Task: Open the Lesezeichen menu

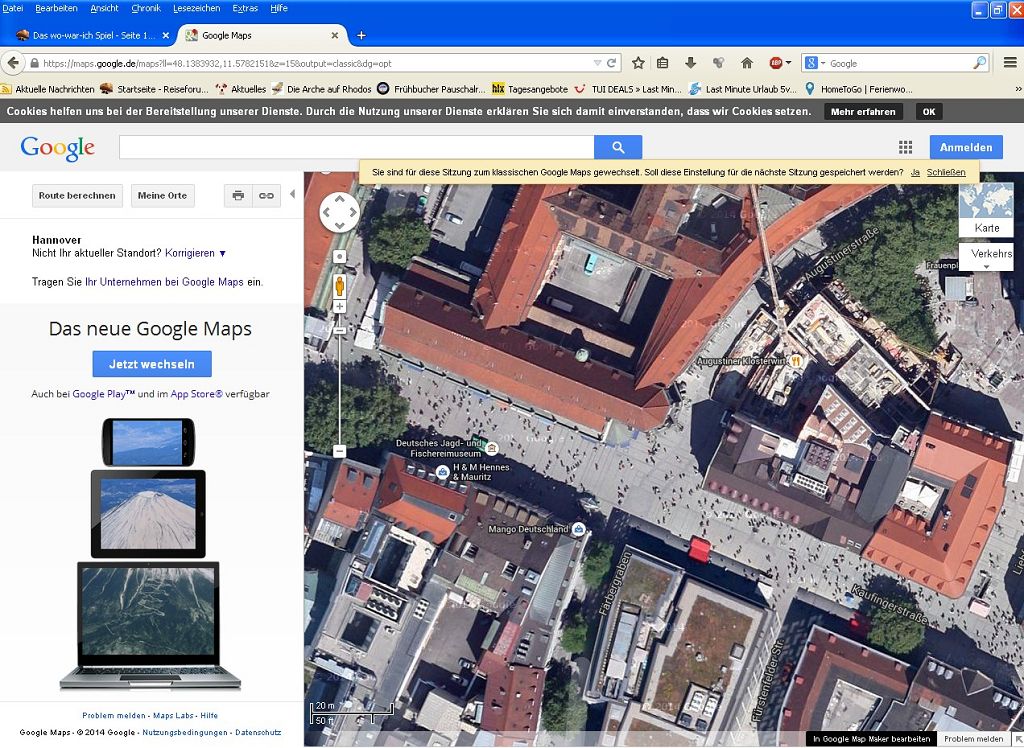Action: [195, 8]
